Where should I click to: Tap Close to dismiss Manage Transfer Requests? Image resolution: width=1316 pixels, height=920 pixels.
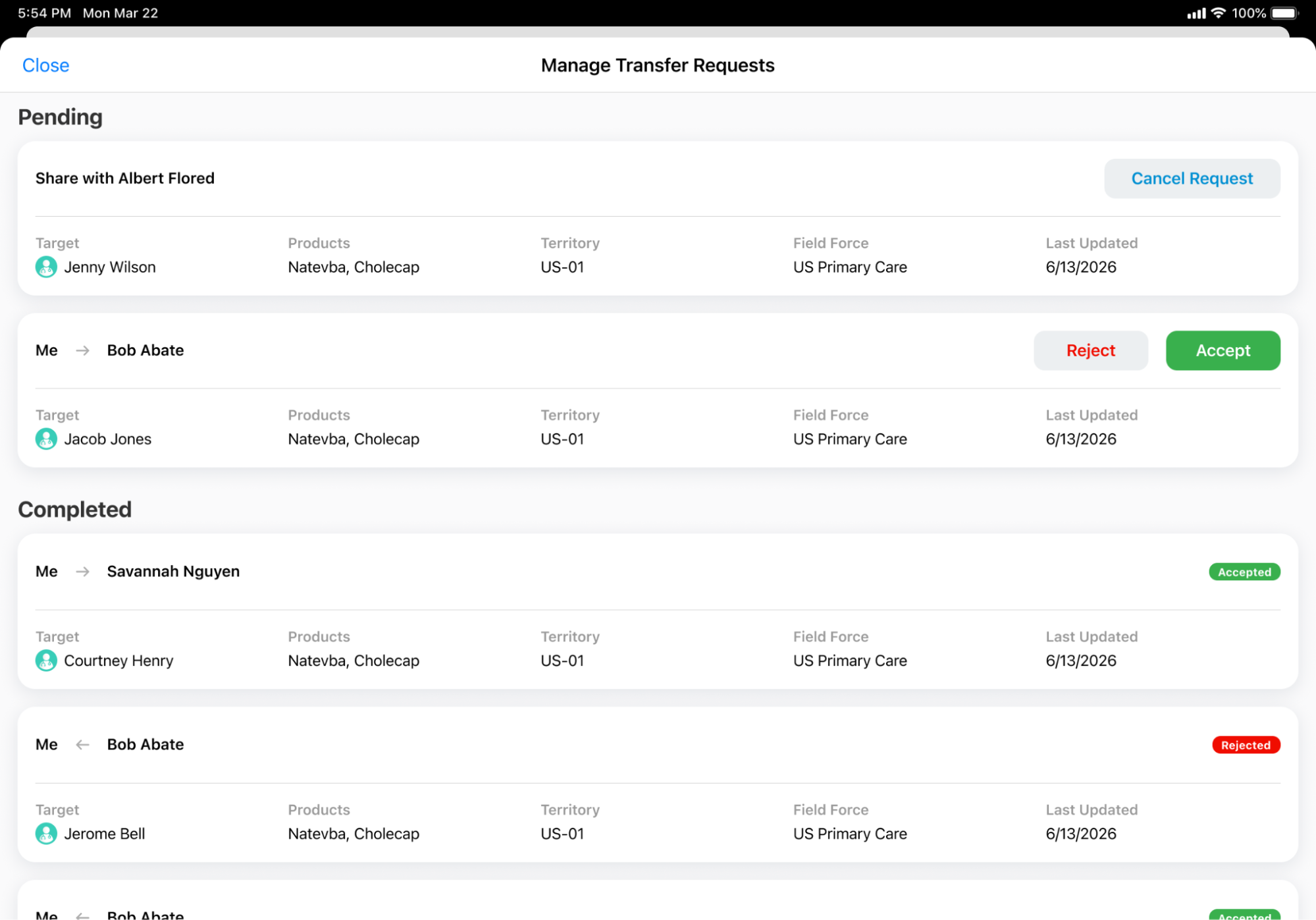point(45,65)
